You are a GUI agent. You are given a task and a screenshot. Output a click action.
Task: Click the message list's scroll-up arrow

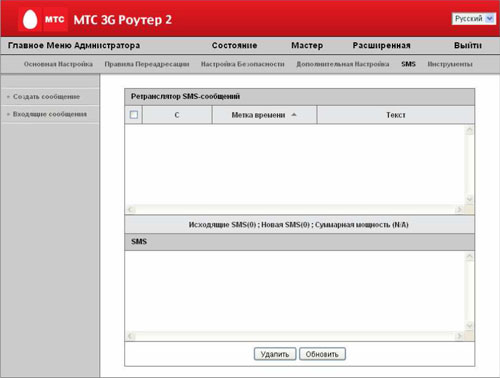(469, 130)
